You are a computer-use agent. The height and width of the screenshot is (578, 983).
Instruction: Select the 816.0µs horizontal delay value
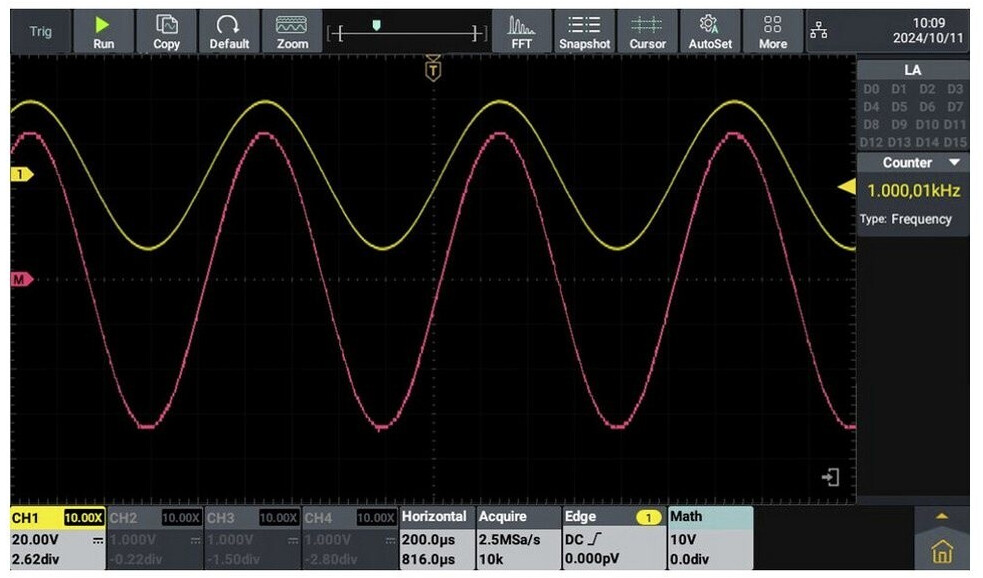coord(429,559)
